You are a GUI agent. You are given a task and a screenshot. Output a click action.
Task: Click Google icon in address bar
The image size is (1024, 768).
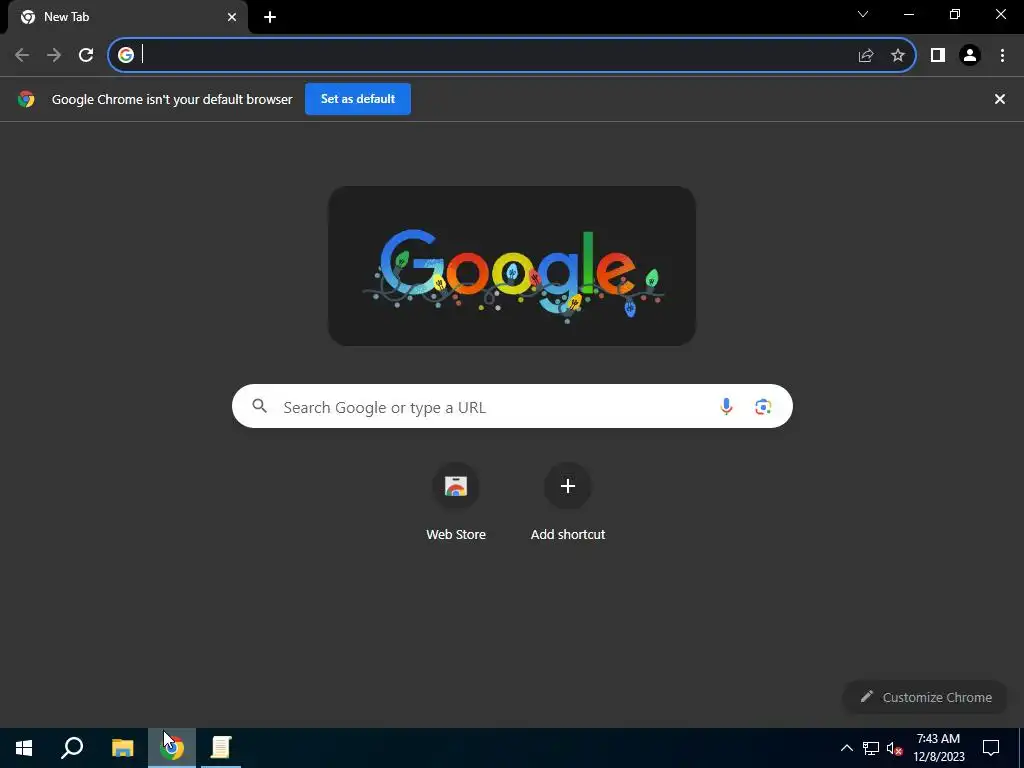coord(126,55)
